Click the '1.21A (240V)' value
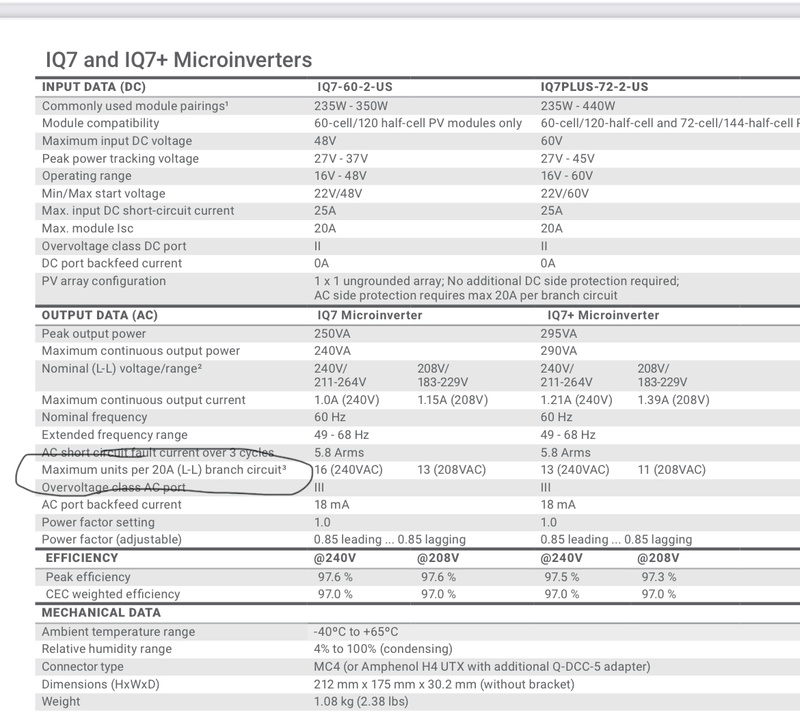This screenshot has height=711, width=800. (577, 400)
